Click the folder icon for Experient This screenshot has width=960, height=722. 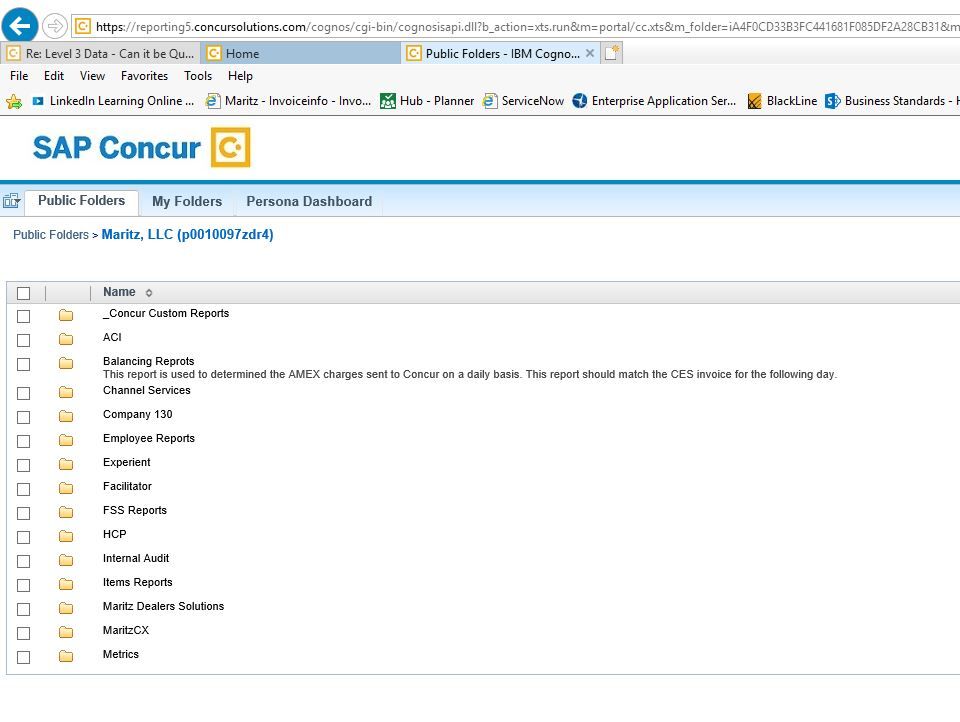coord(66,464)
